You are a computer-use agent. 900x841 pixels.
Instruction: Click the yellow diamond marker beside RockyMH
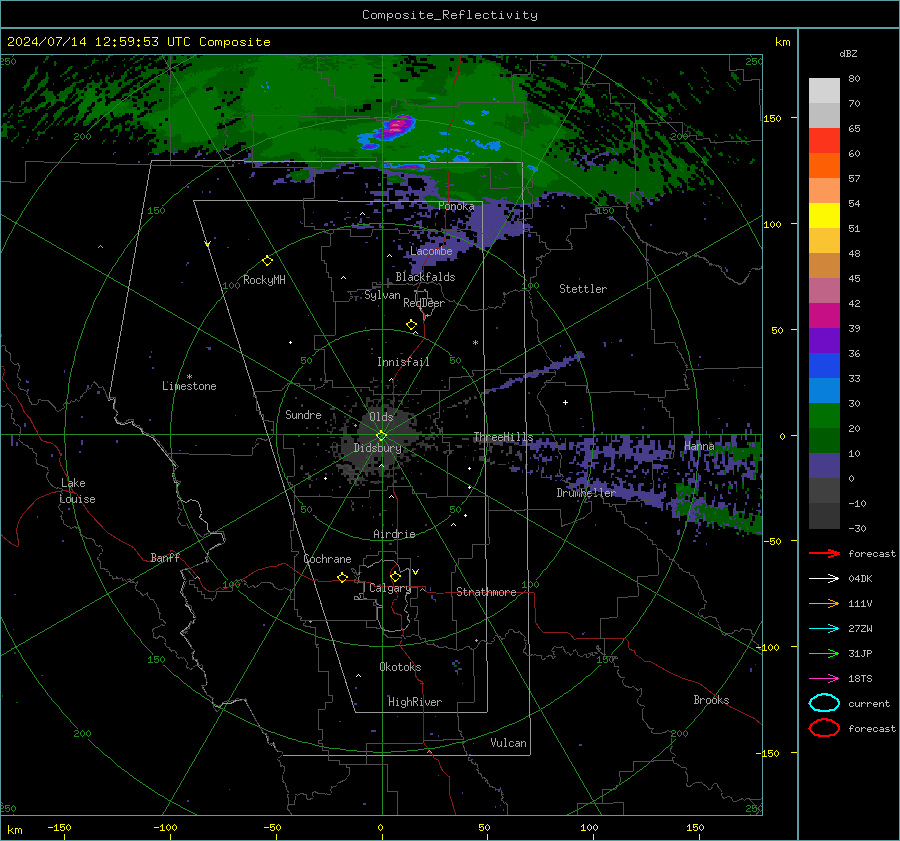[x=267, y=261]
